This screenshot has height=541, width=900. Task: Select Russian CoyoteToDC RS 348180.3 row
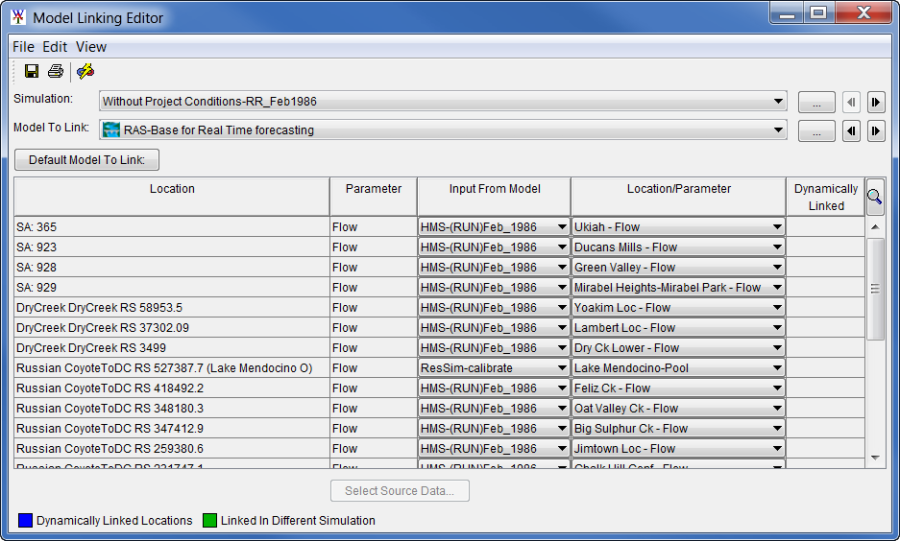tap(172, 408)
